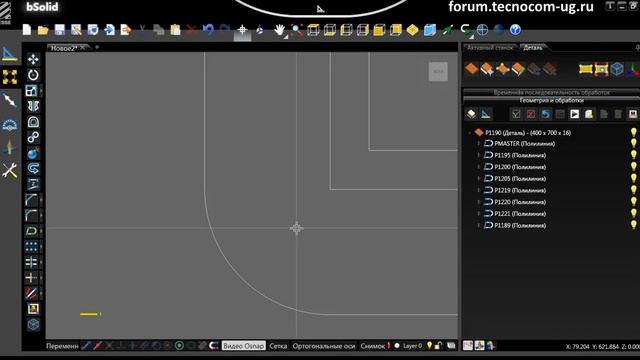This screenshot has height=360, width=640.
Task: Switch to the Деталь tab
Action: pos(533,48)
